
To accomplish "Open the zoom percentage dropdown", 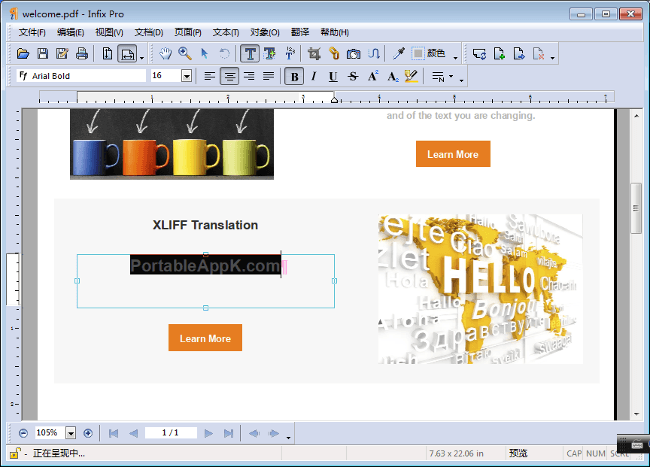I will (71, 433).
